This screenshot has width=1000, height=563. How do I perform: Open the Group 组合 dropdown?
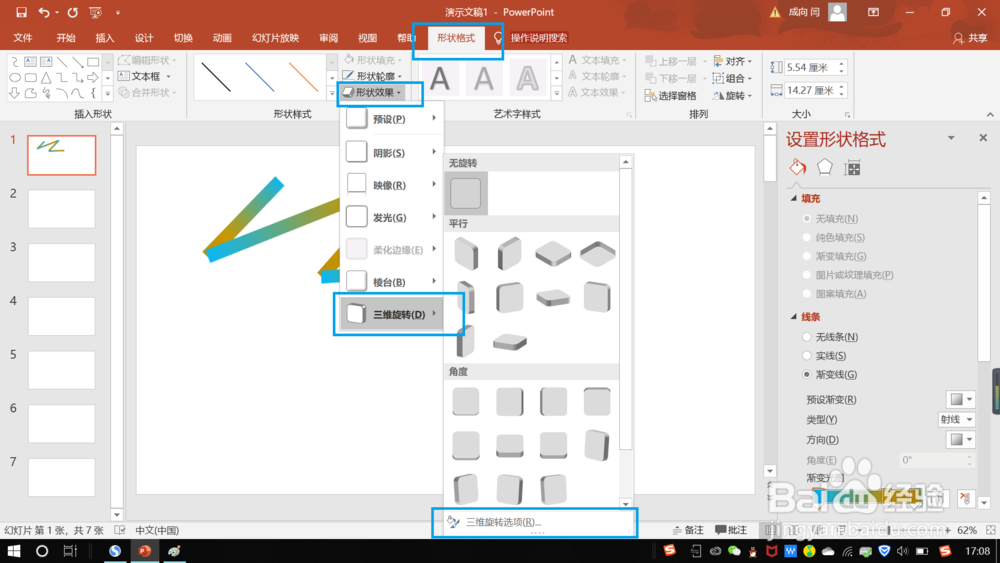[733, 78]
